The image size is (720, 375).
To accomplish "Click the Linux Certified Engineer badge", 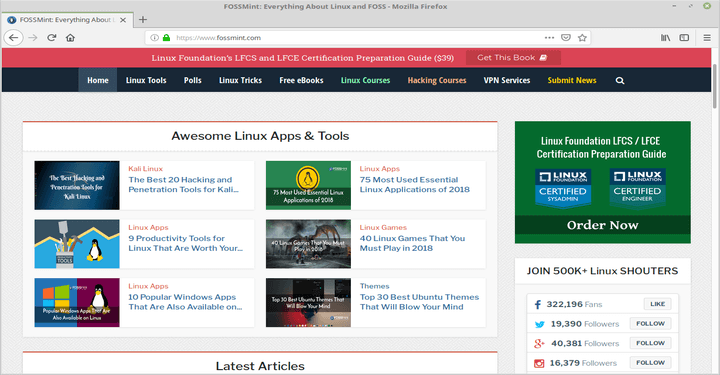I will click(637, 188).
